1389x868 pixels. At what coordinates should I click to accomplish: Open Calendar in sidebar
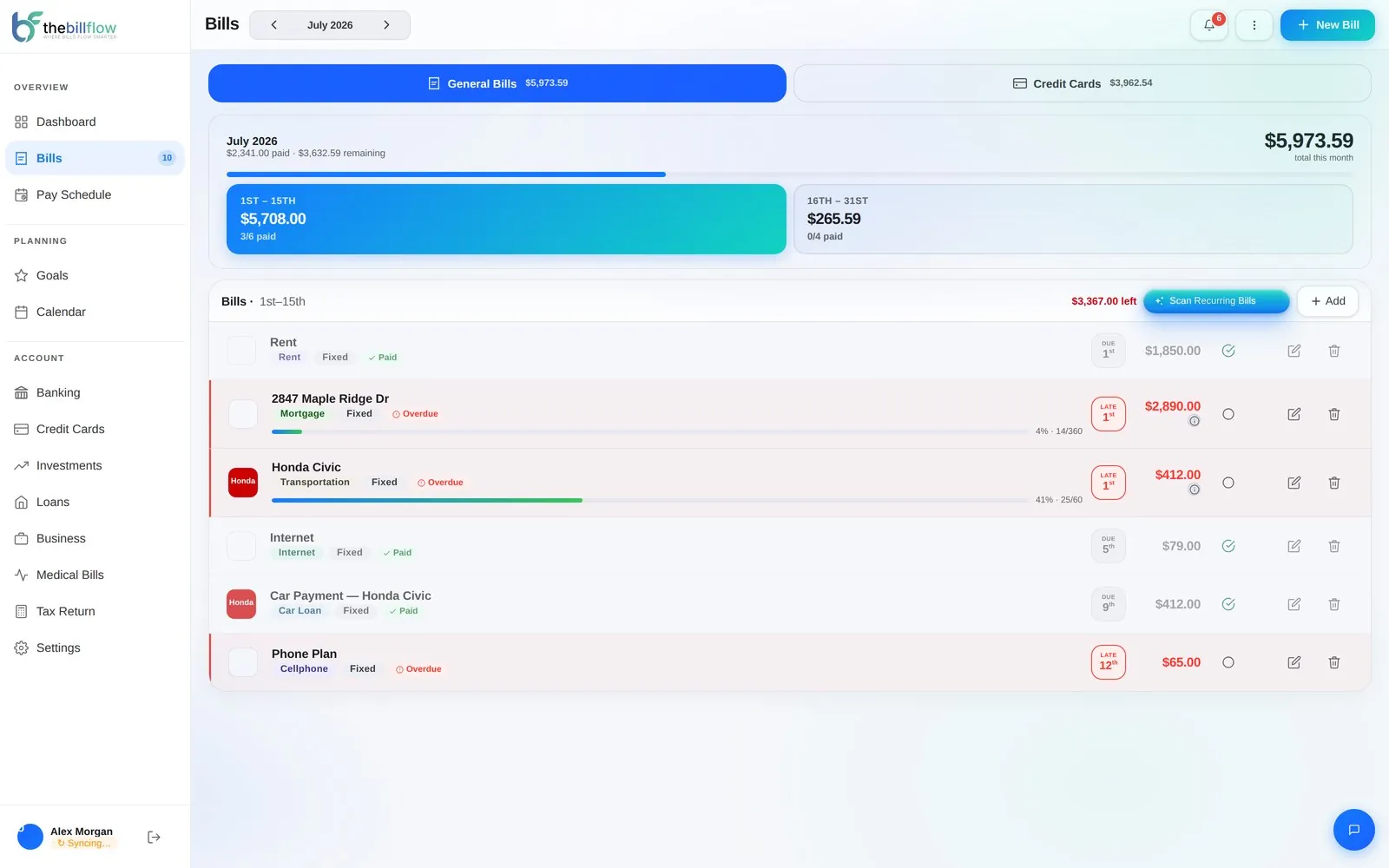click(95, 312)
